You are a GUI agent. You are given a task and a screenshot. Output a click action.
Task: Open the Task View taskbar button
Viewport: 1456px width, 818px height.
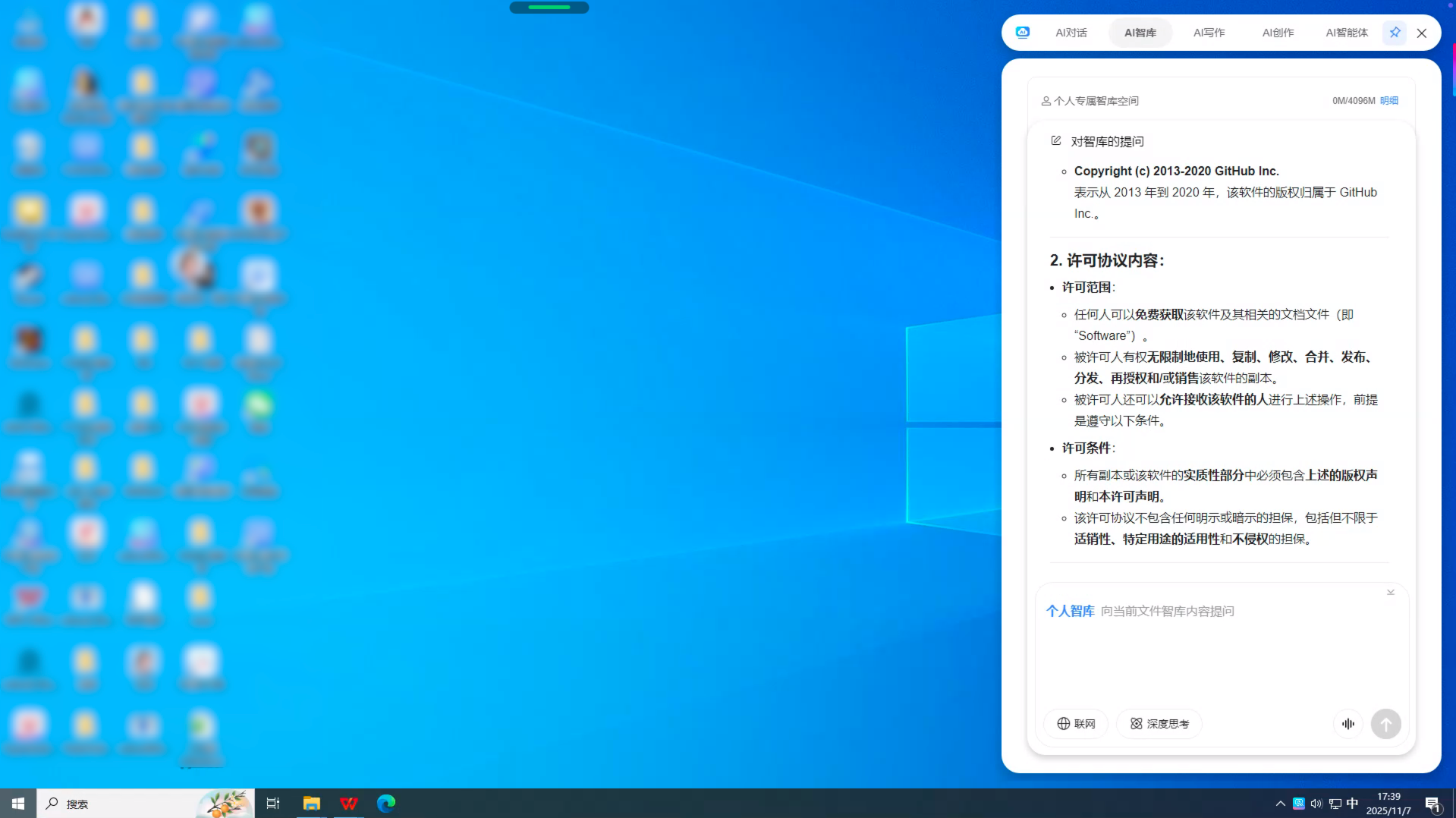pyautogui.click(x=273, y=804)
